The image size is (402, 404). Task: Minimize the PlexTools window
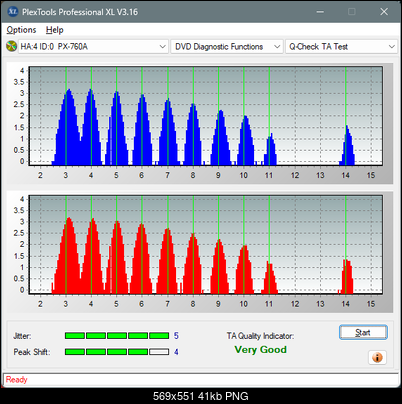[320, 12]
